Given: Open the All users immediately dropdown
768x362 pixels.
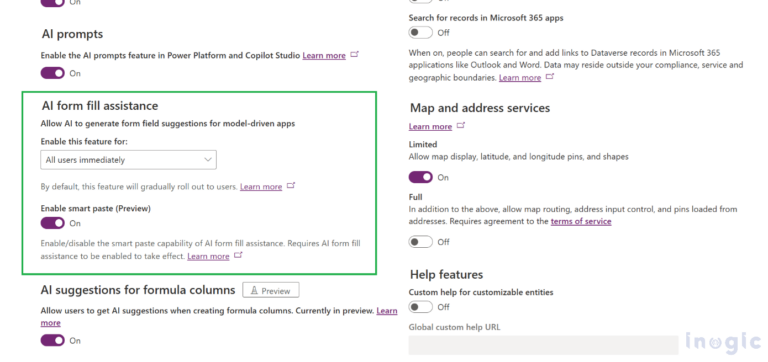Looking at the screenshot, I should (128, 160).
